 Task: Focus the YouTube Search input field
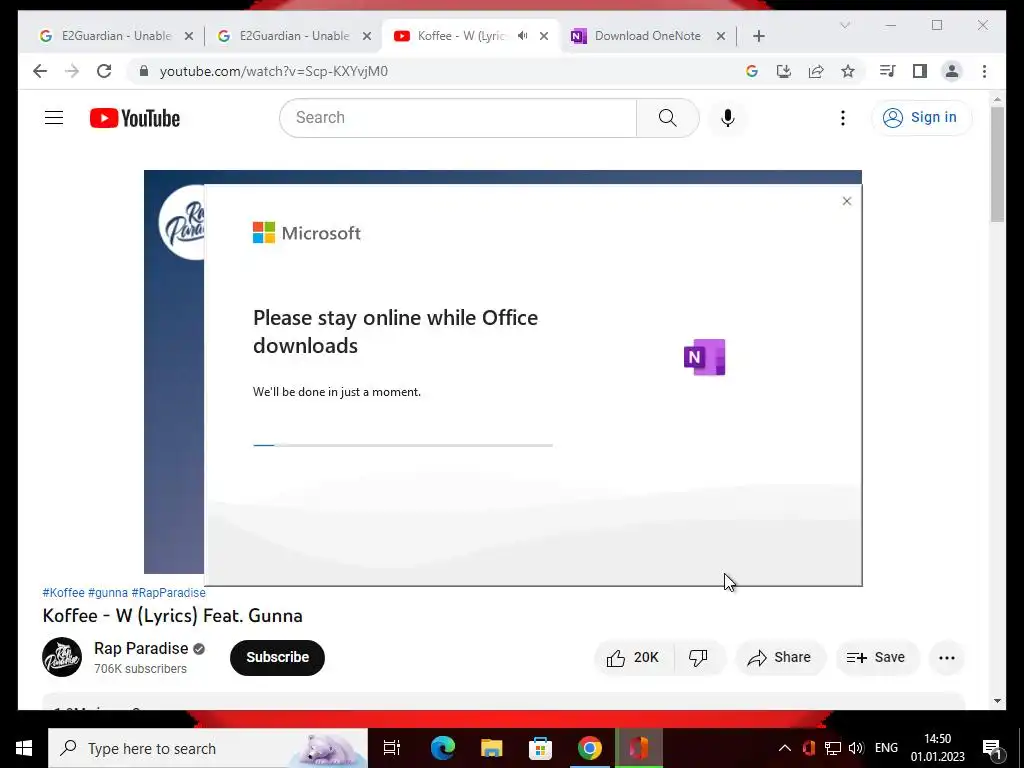[x=458, y=118]
